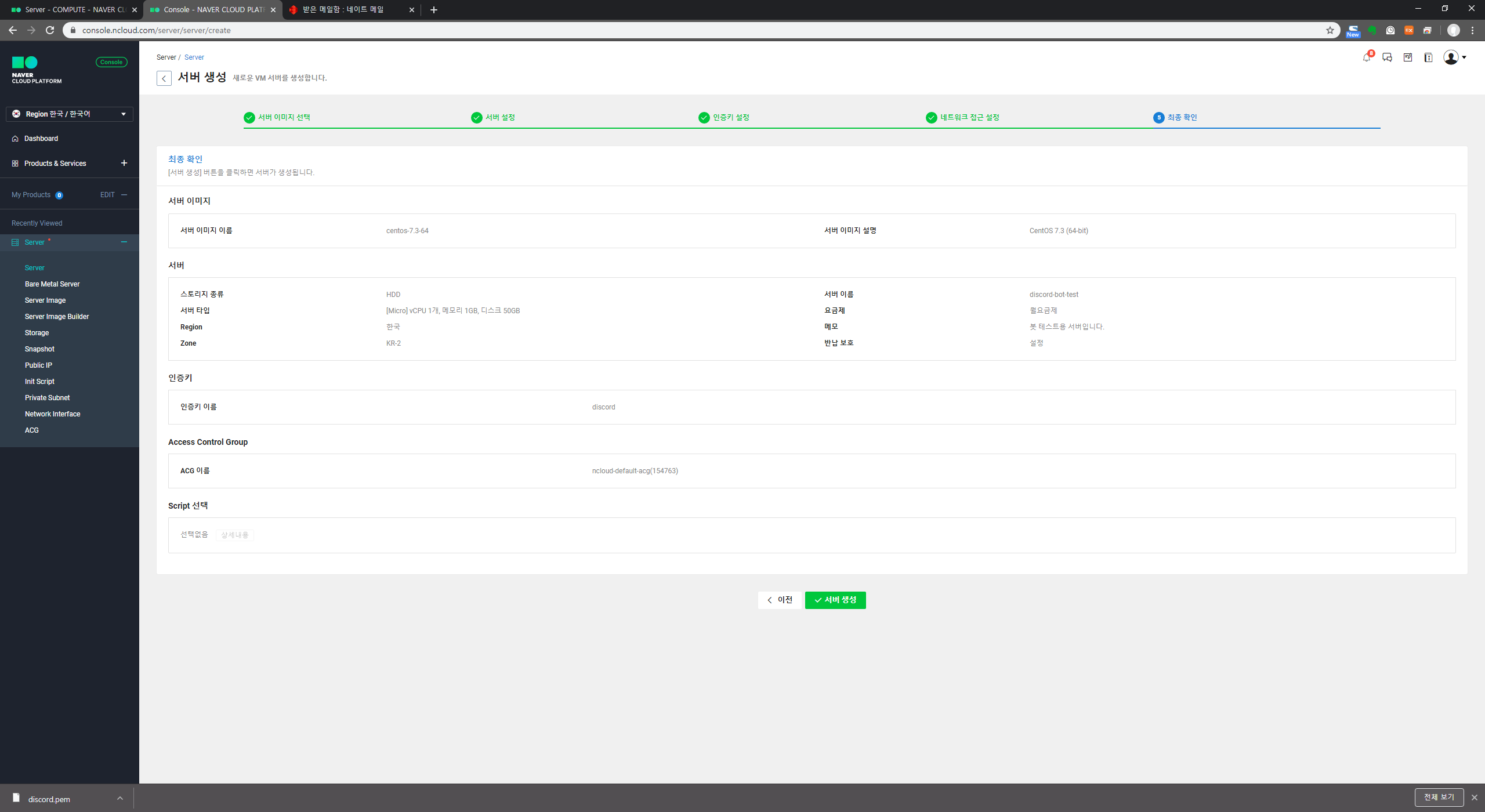Open discord.pem download options chevron
The height and width of the screenshot is (812, 1485).
tap(120, 799)
